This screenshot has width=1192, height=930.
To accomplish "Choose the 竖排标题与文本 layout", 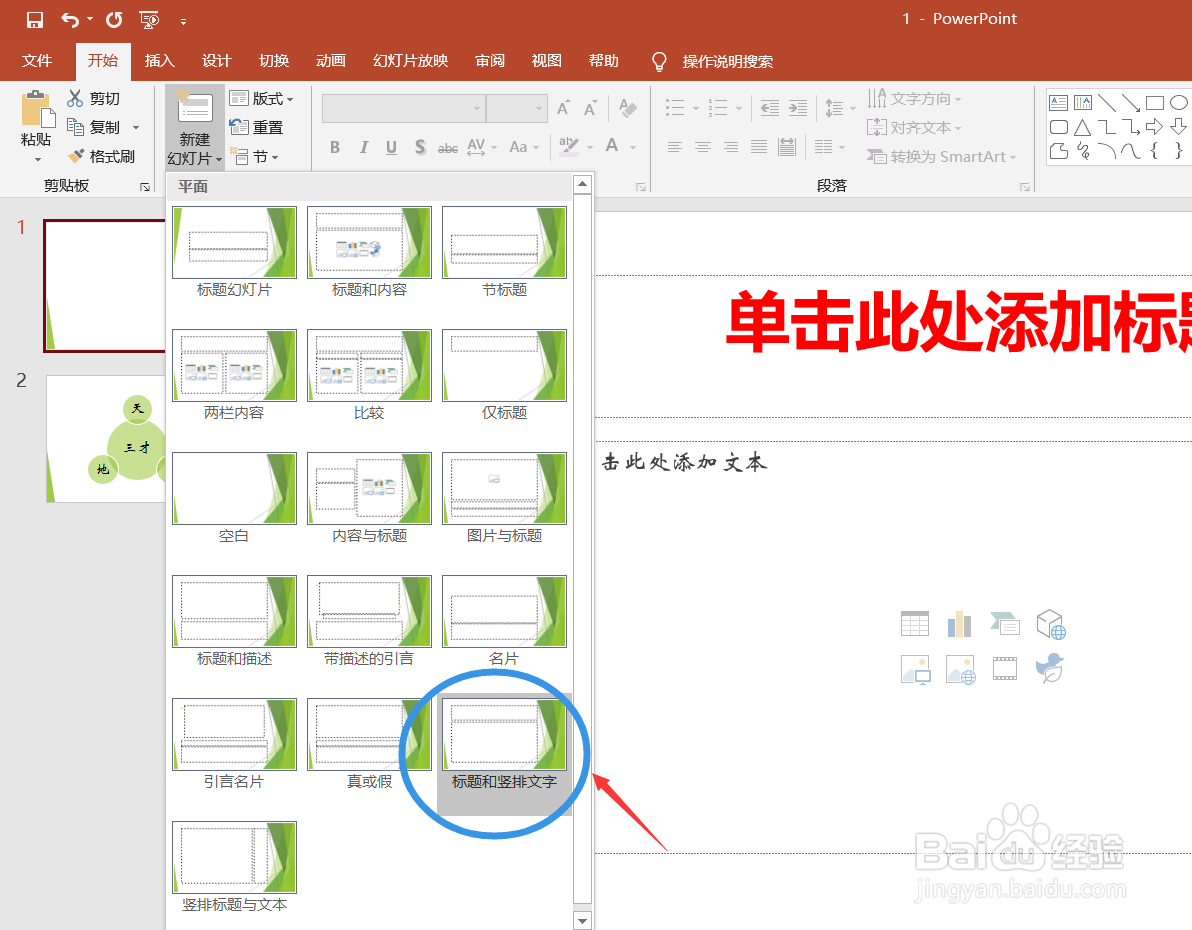I will pos(234,868).
